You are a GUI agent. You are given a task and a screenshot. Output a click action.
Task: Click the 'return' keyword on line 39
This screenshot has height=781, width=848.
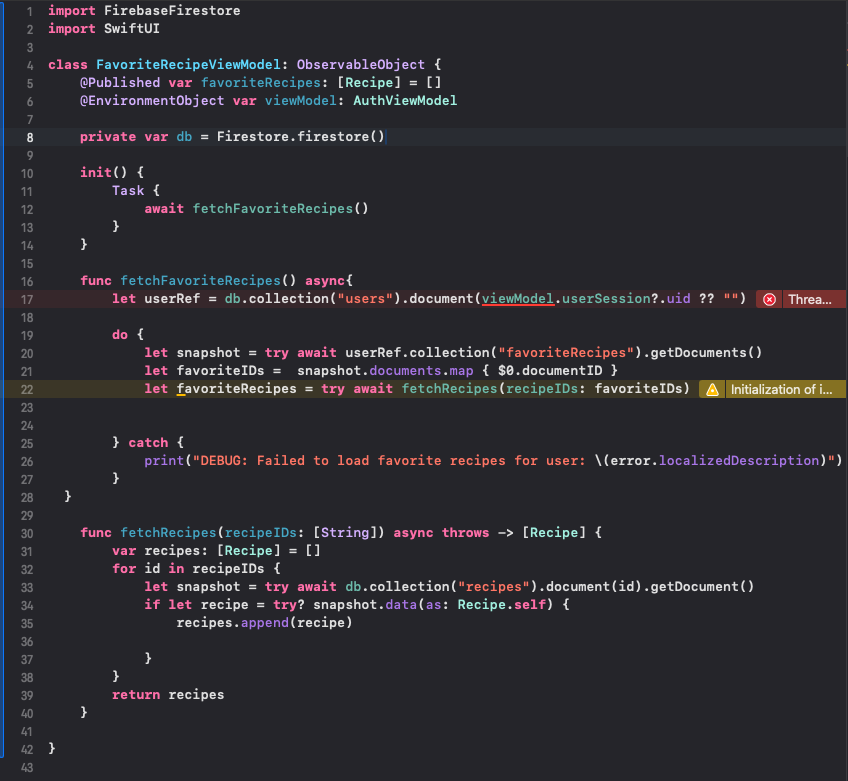[136, 694]
